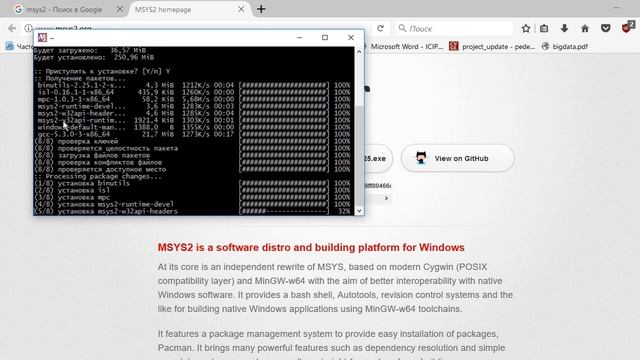Open the first bookmark folder on bookmarks bar
This screenshot has width=640, height=360.
click(x=19, y=47)
